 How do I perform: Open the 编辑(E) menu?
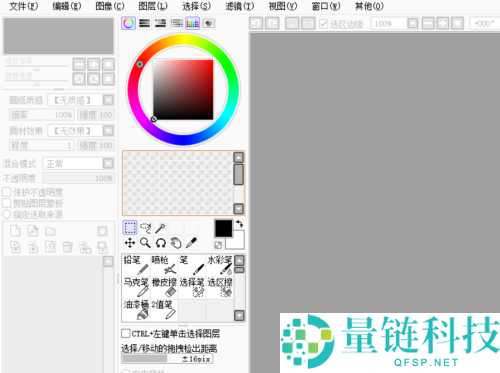(x=67, y=6)
